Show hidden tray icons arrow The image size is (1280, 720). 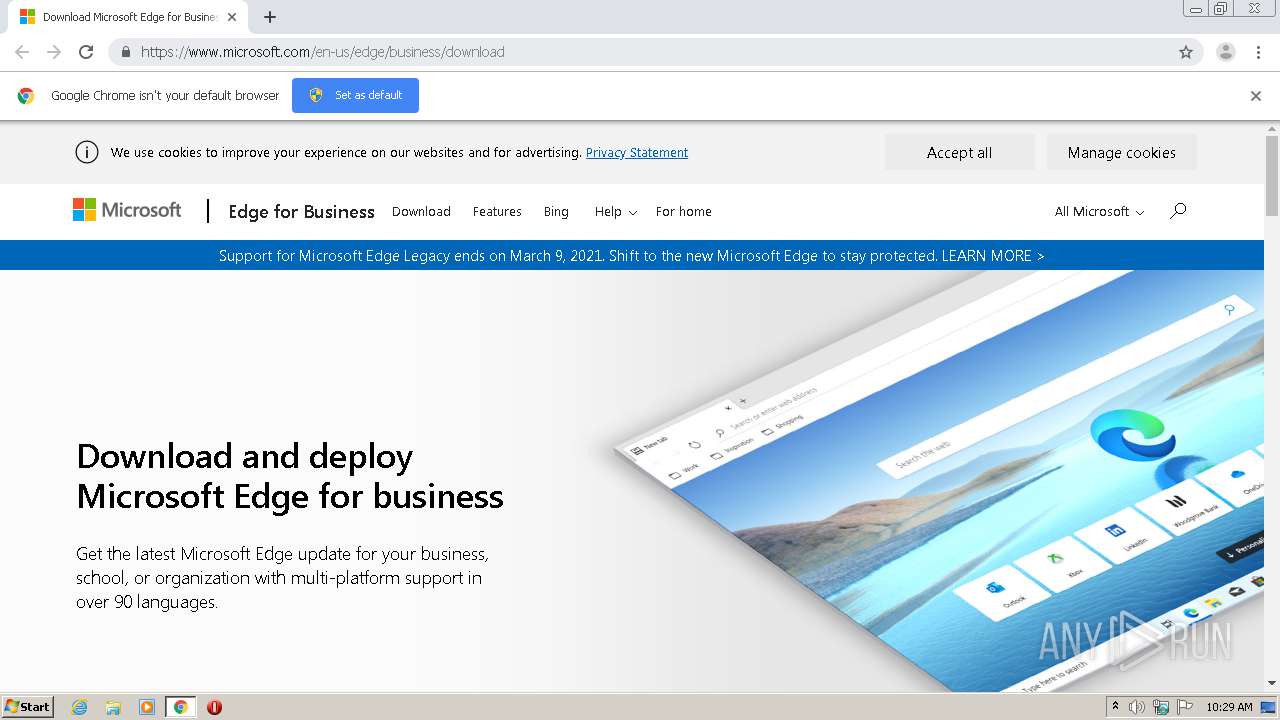pyautogui.click(x=1115, y=707)
